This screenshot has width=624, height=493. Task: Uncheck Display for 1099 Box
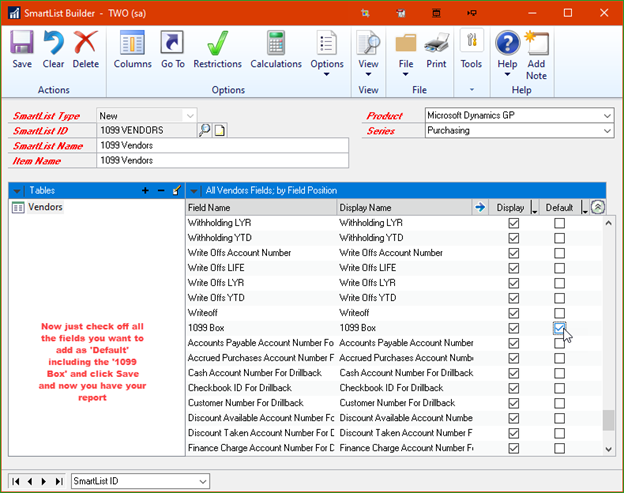point(513,328)
